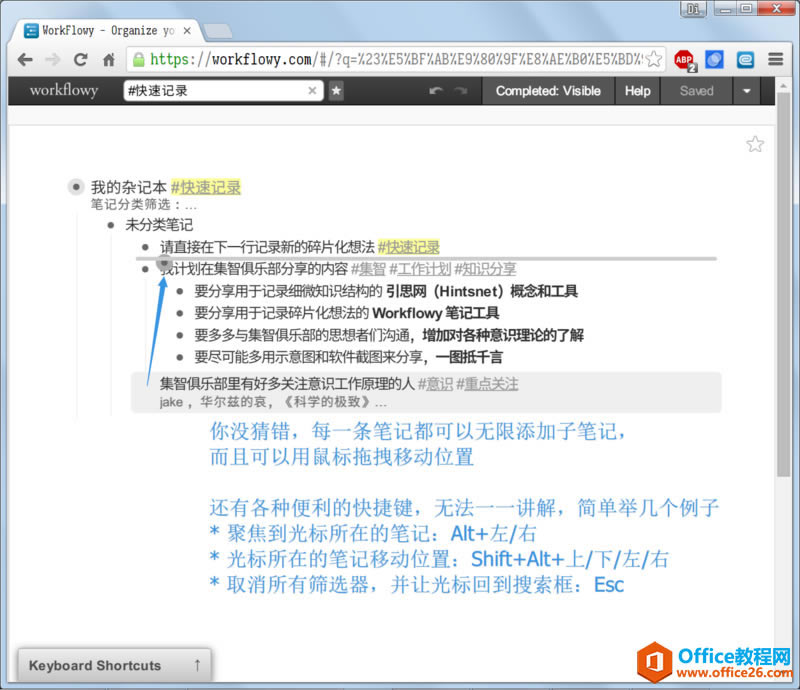The height and width of the screenshot is (690, 800).
Task: Click the bullet of 我的杂记本
Action: point(76,187)
